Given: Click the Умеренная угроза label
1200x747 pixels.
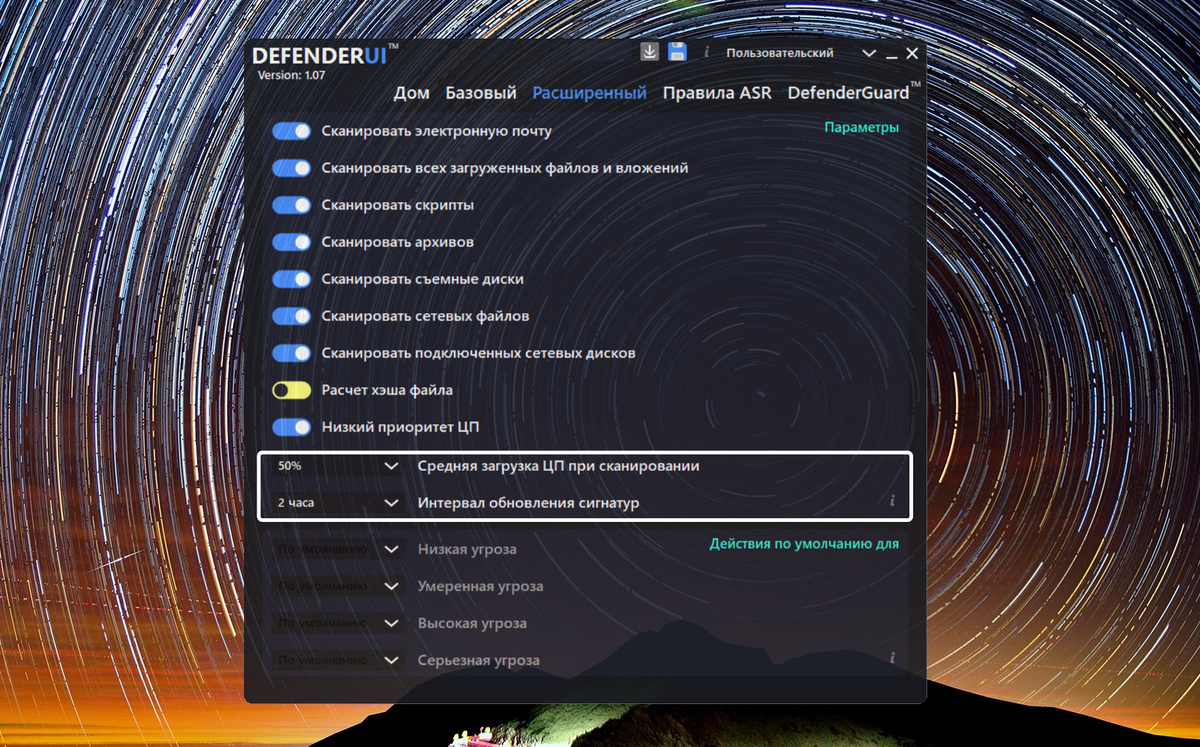Looking at the screenshot, I should (x=480, y=586).
